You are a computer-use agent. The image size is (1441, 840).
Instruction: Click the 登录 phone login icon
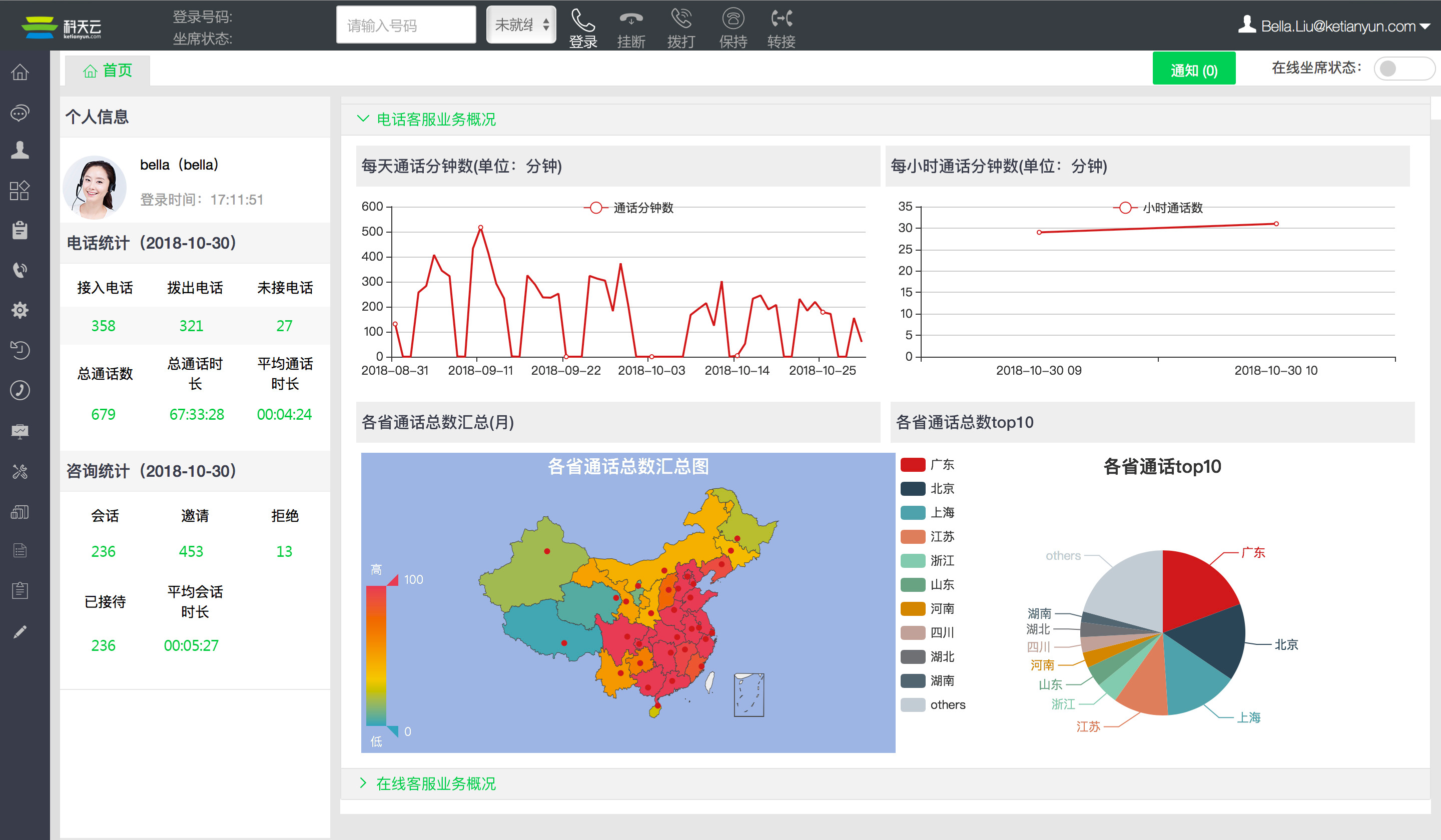pos(583,21)
